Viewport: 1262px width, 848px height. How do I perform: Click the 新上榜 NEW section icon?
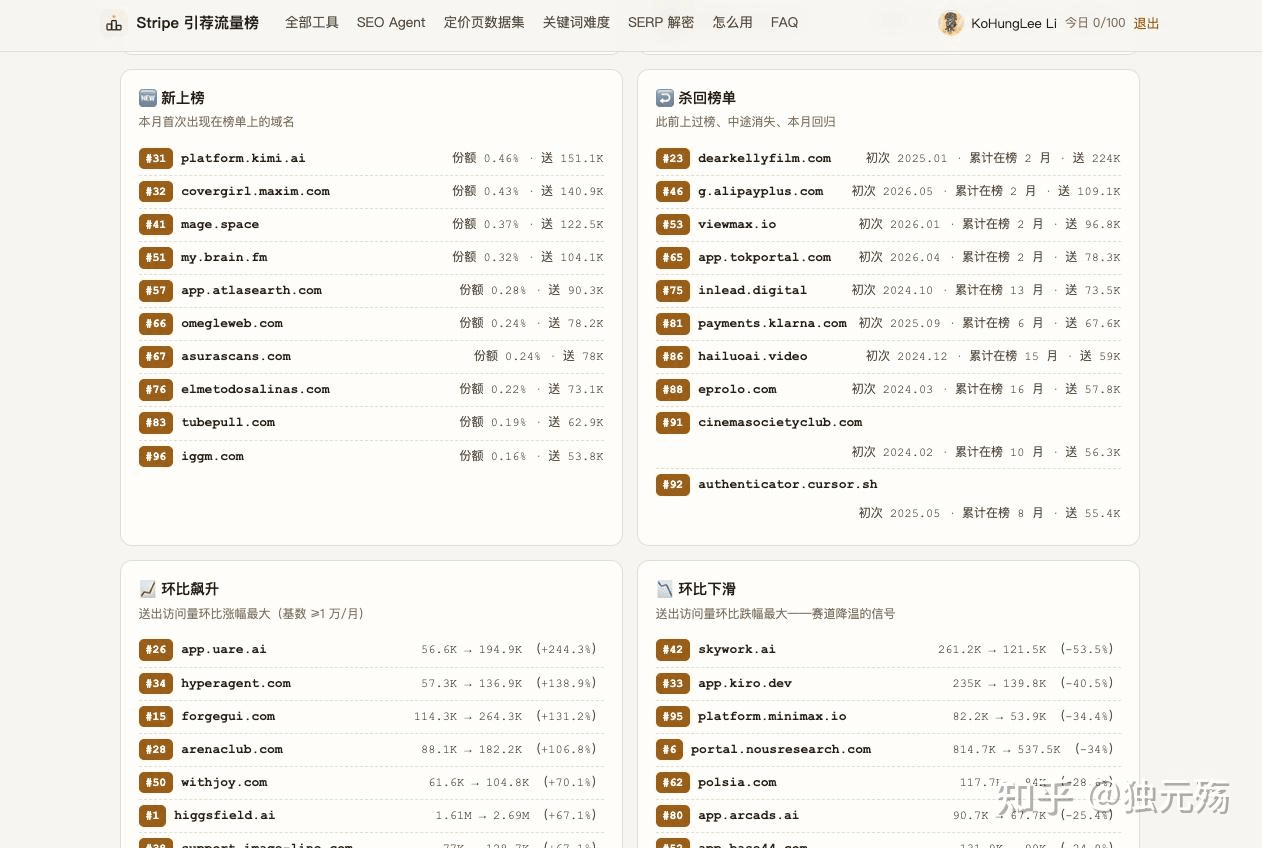pos(148,98)
